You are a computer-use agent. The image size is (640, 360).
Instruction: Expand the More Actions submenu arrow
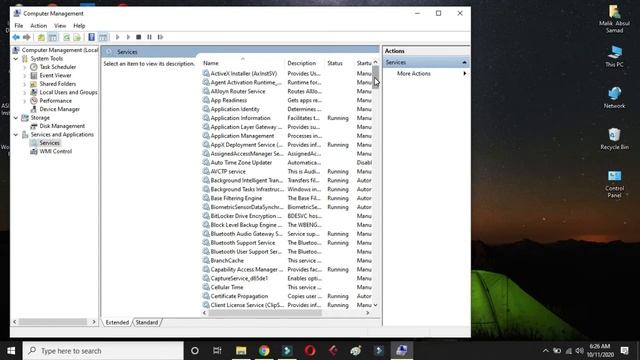click(464, 73)
